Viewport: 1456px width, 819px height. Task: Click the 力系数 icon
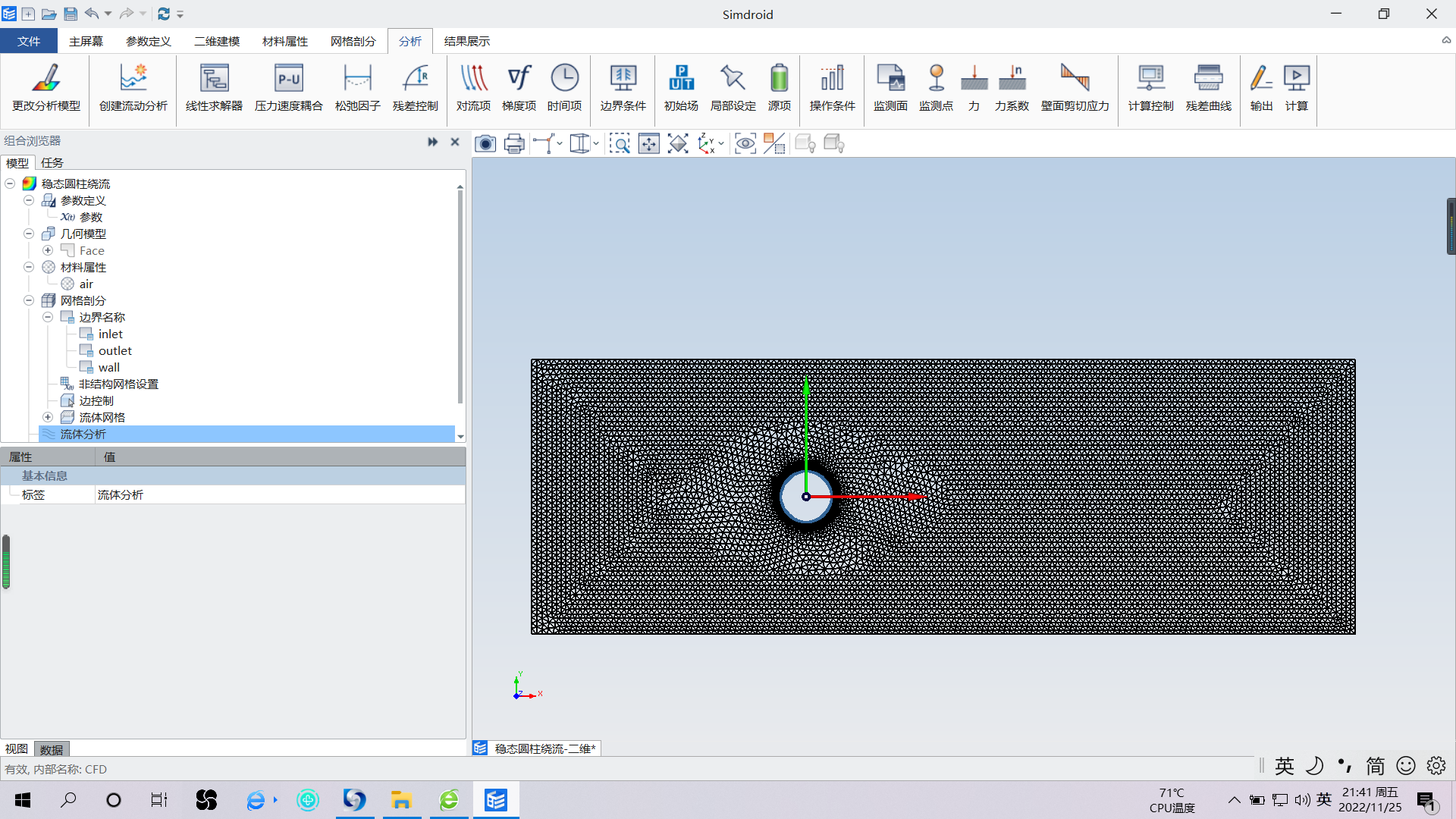(1012, 88)
